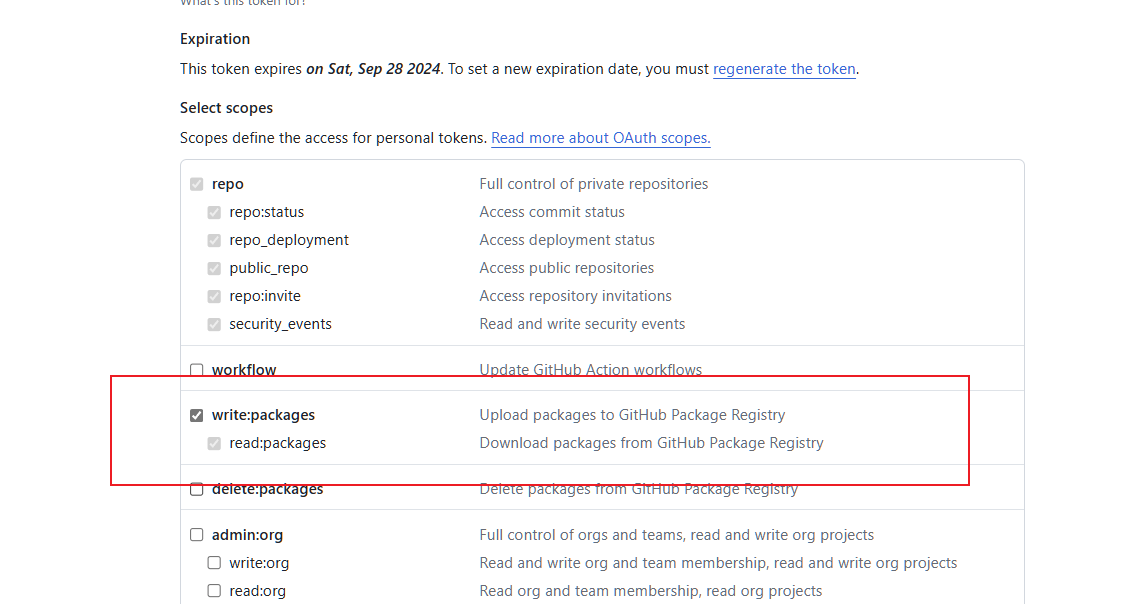
Task: Uncheck the write:packages scope checkbox
Action: pos(197,415)
